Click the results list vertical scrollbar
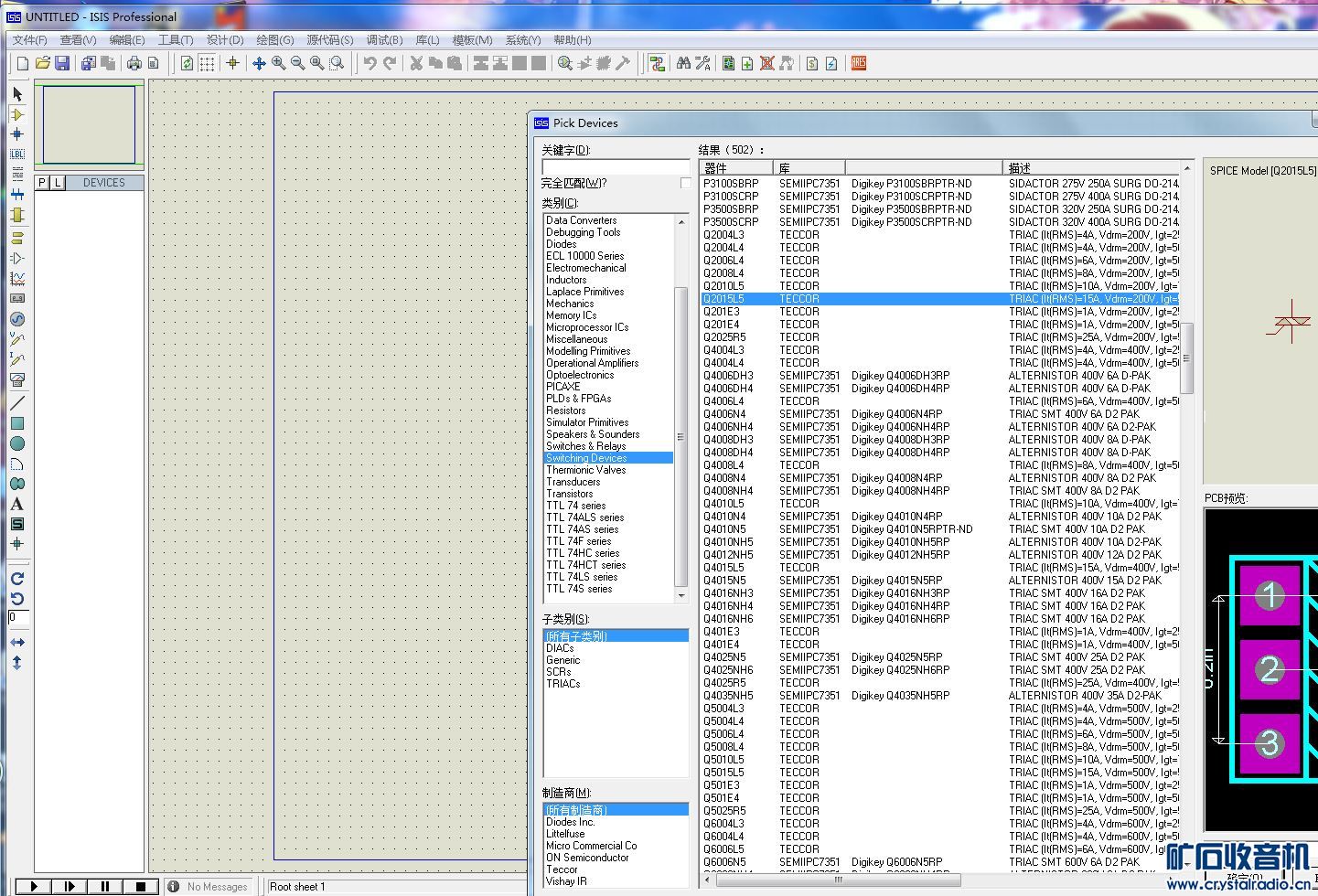The width and height of the screenshot is (1318, 896). tap(1187, 357)
